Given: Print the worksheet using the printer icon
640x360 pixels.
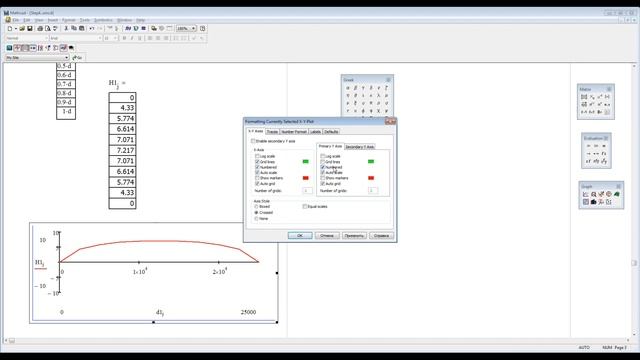Looking at the screenshot, I should pos(40,29).
